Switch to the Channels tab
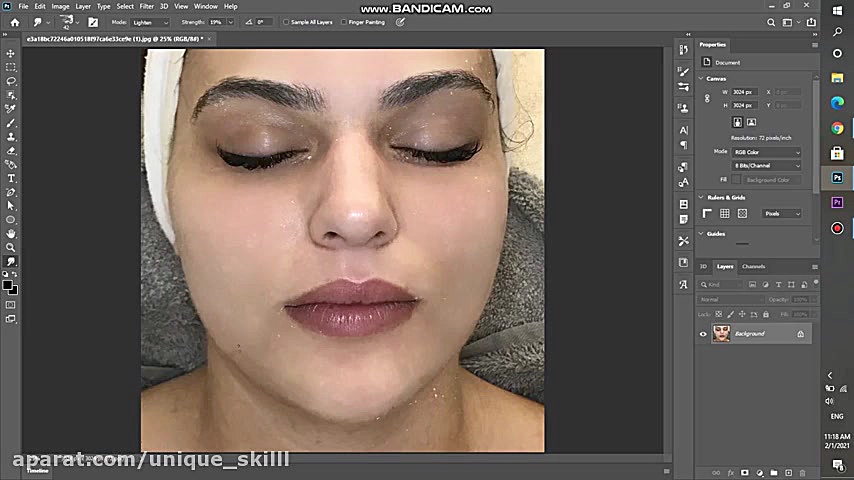Image resolution: width=854 pixels, height=480 pixels. tap(753, 266)
